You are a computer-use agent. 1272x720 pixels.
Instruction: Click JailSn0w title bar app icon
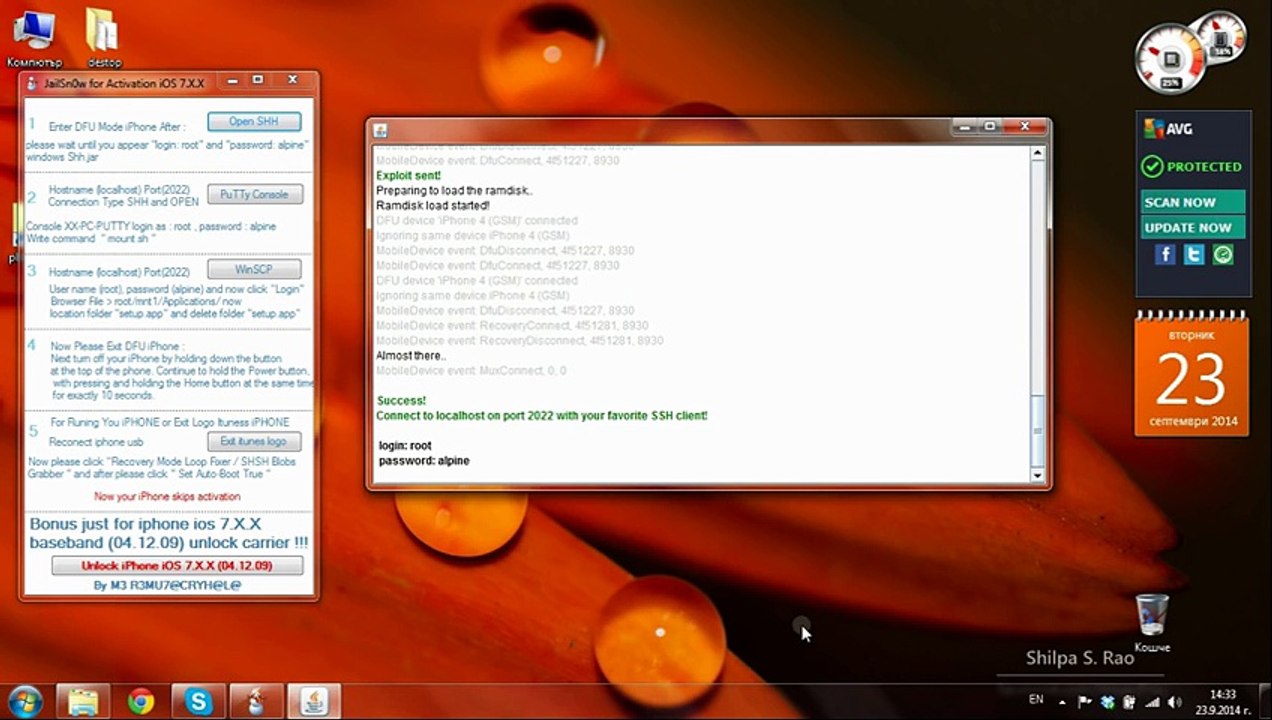[32, 83]
